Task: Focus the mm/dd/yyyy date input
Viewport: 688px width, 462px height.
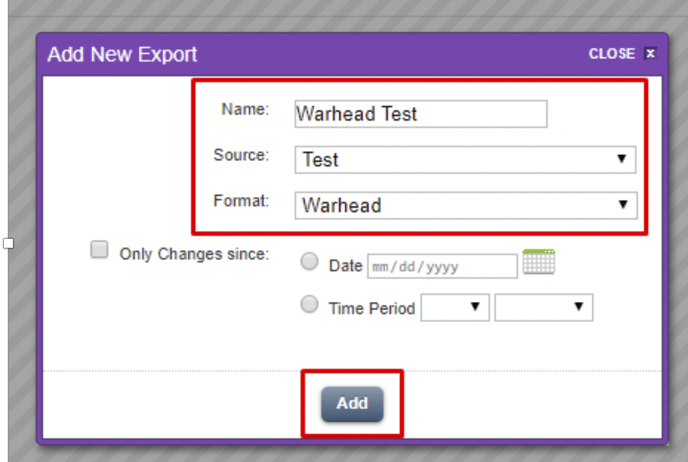Action: point(442,266)
